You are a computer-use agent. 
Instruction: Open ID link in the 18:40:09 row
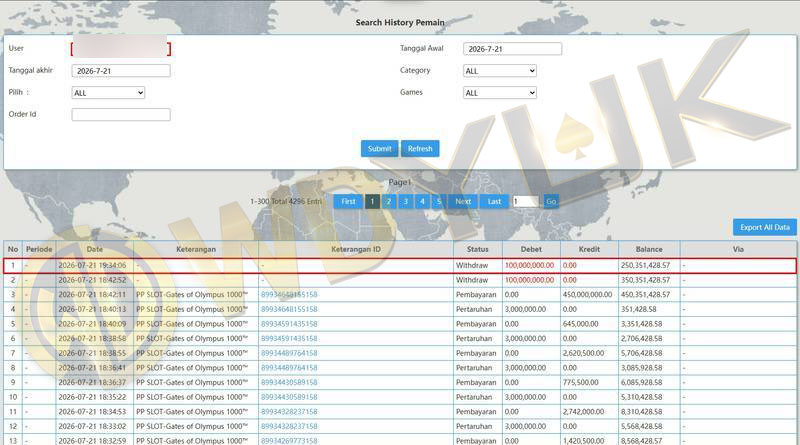coord(289,324)
